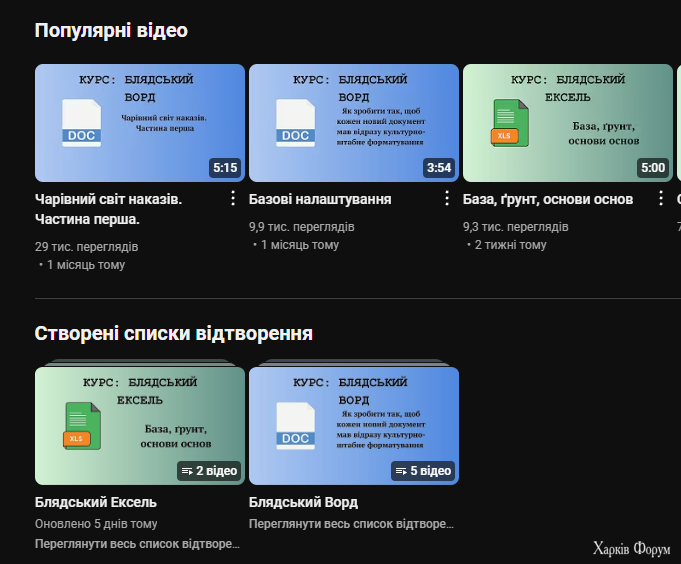This screenshot has height=564, width=681.
Task: Open options menu for Базові налаштування video
Action: [x=446, y=198]
